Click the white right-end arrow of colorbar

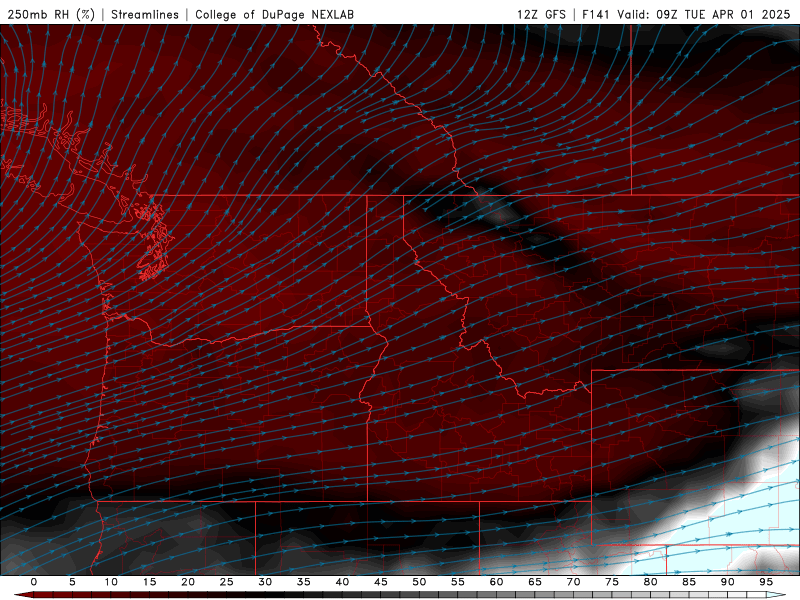coord(776,595)
